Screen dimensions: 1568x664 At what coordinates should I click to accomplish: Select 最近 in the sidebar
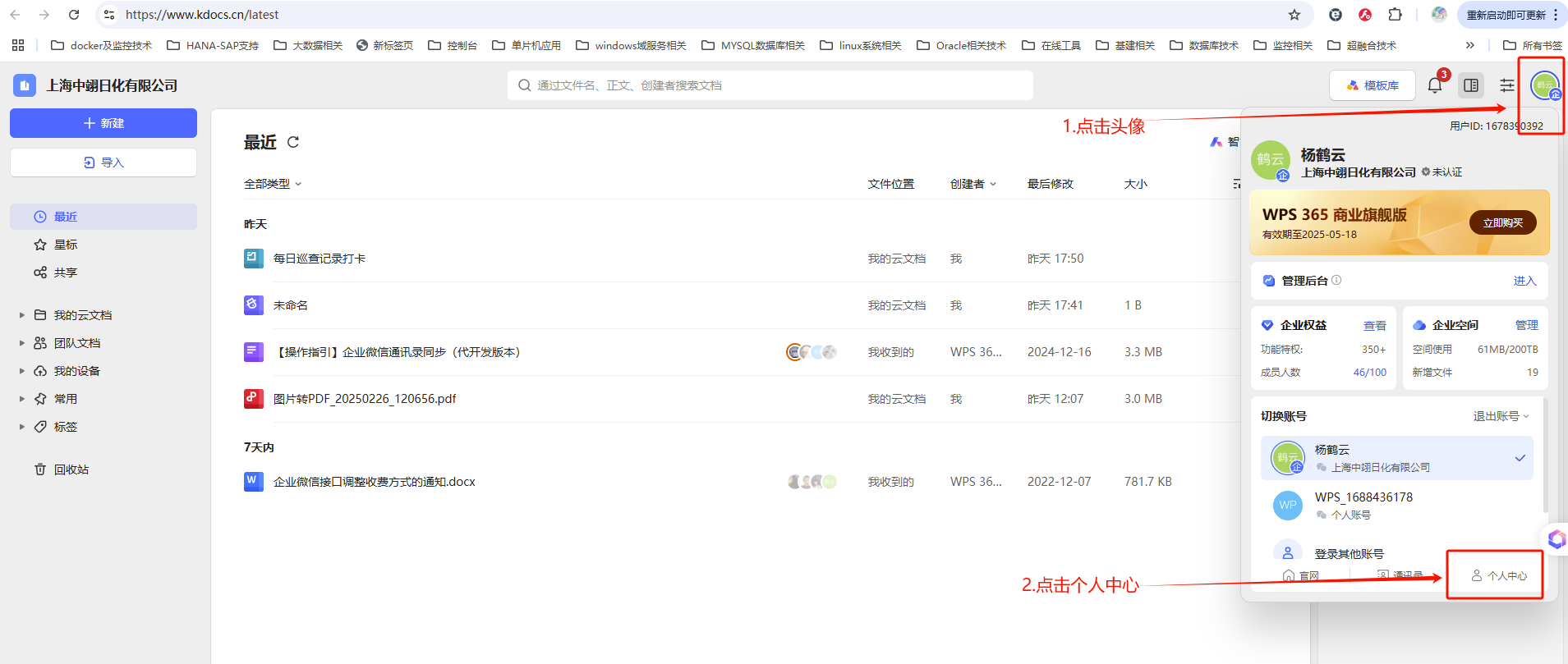point(103,217)
